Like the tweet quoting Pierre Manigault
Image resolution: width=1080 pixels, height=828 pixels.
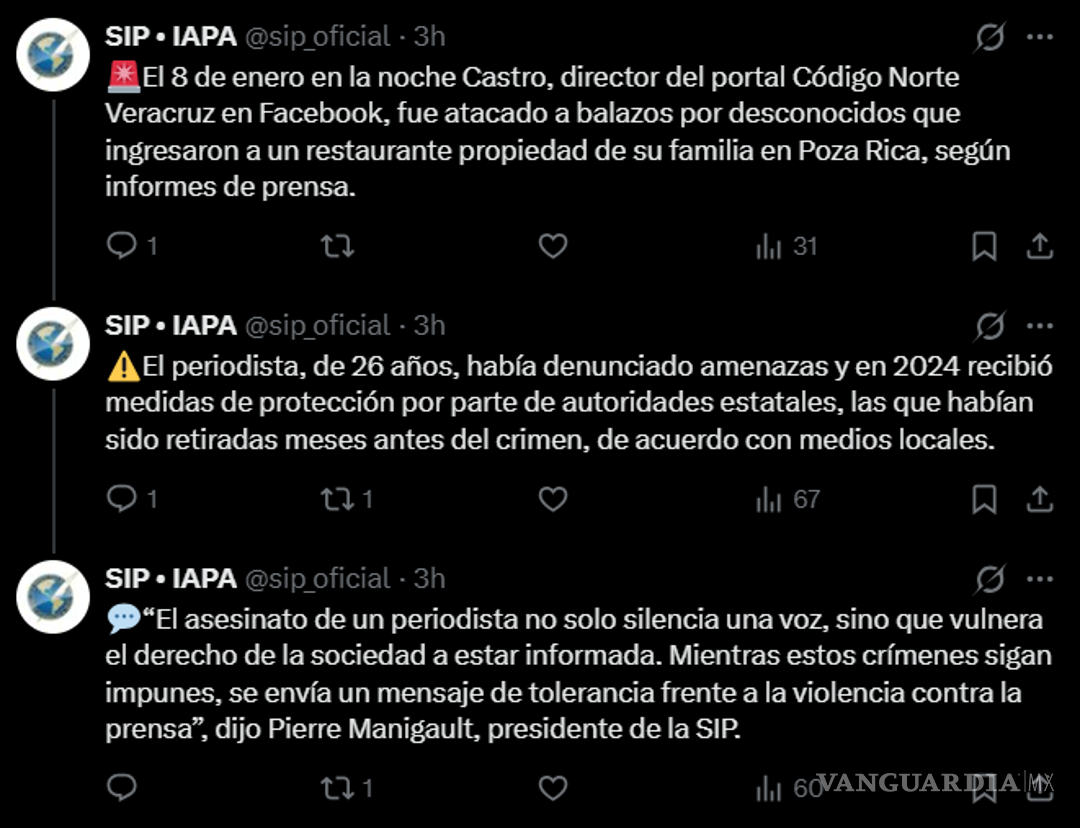pos(551,790)
